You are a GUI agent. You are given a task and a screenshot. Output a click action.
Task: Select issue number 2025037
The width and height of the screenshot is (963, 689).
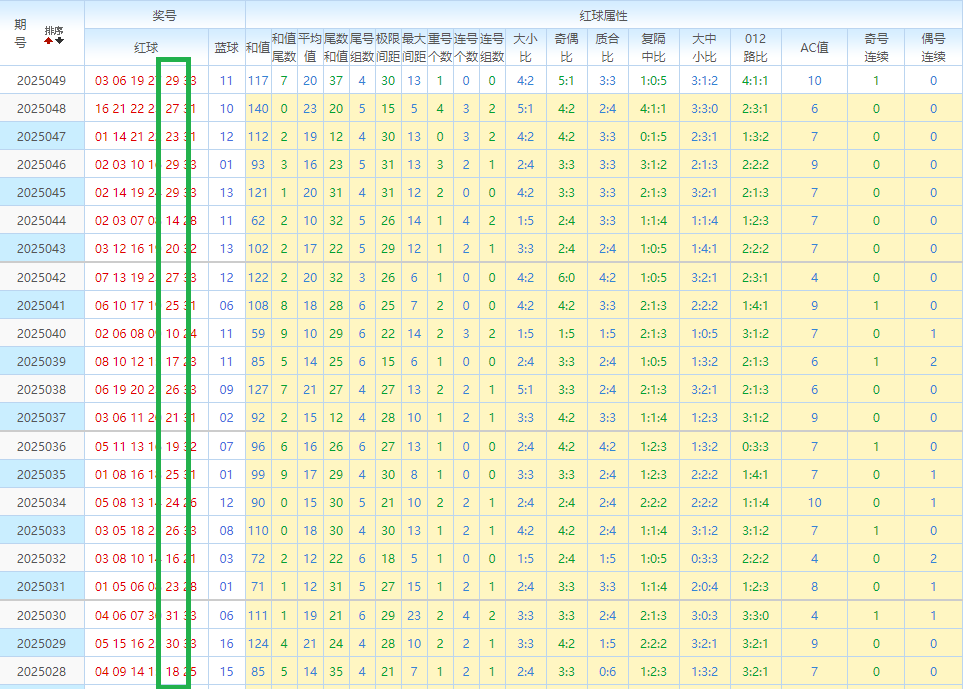coord(41,418)
